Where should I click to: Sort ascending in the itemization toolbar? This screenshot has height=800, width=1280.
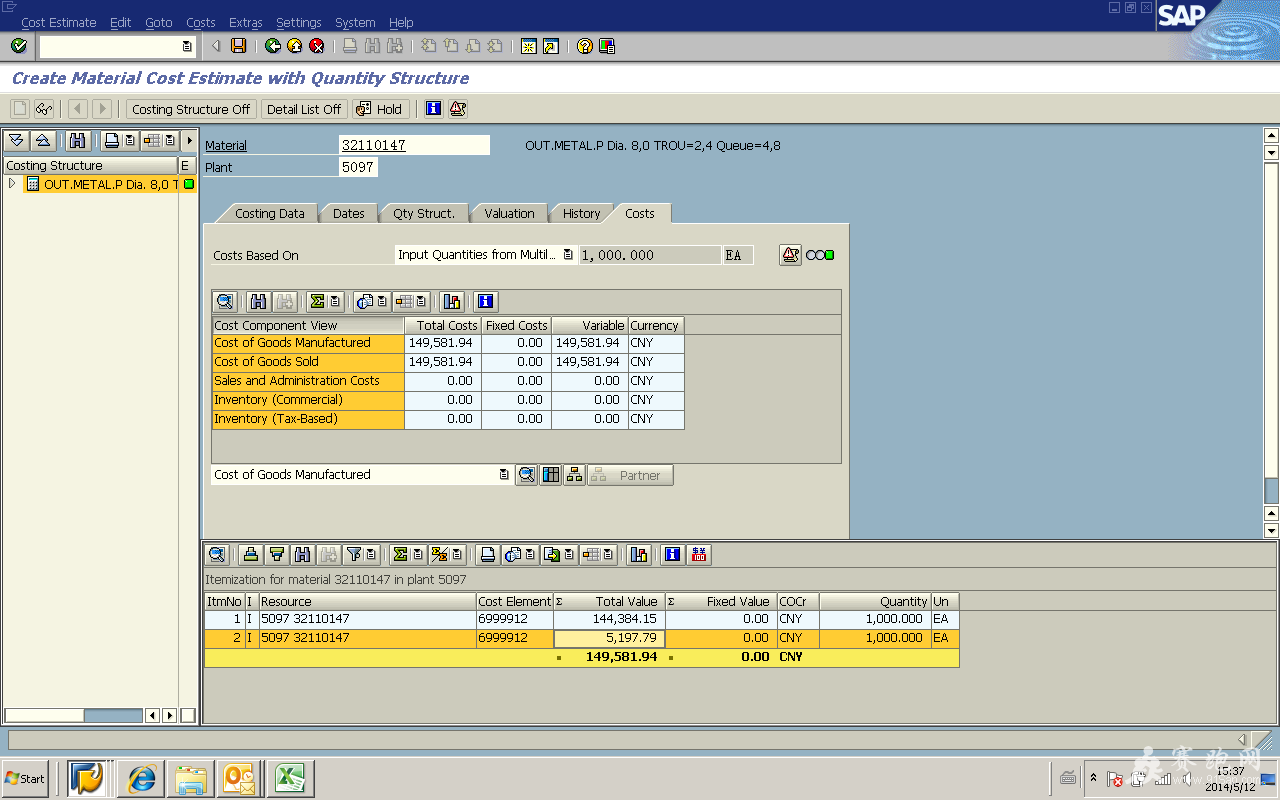[x=251, y=554]
